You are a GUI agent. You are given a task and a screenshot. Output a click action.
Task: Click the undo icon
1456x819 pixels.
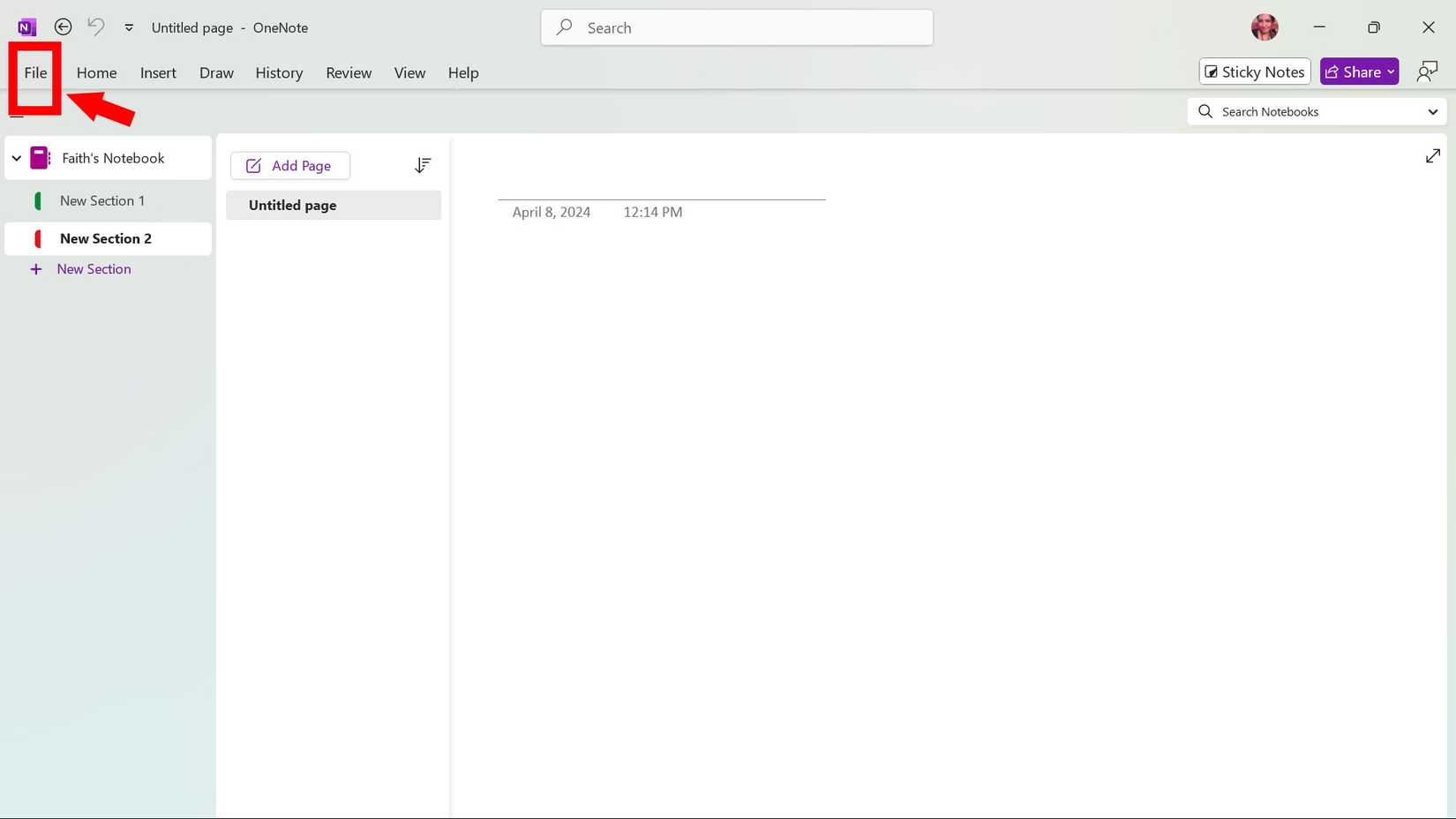coord(95,26)
